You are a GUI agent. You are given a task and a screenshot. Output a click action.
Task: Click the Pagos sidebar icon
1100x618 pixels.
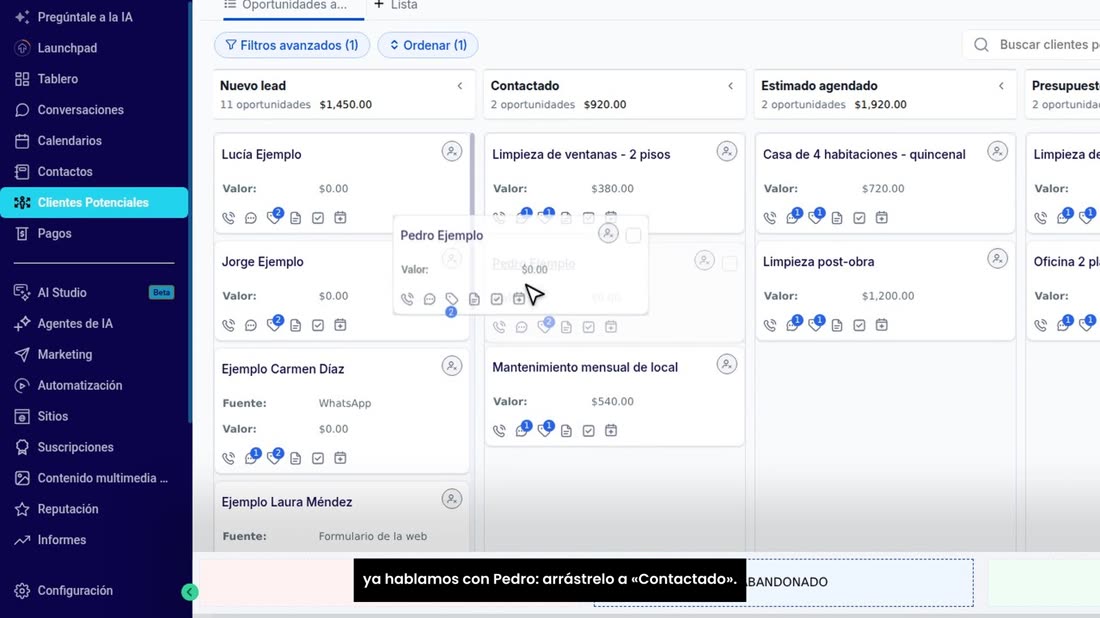[x=22, y=233]
